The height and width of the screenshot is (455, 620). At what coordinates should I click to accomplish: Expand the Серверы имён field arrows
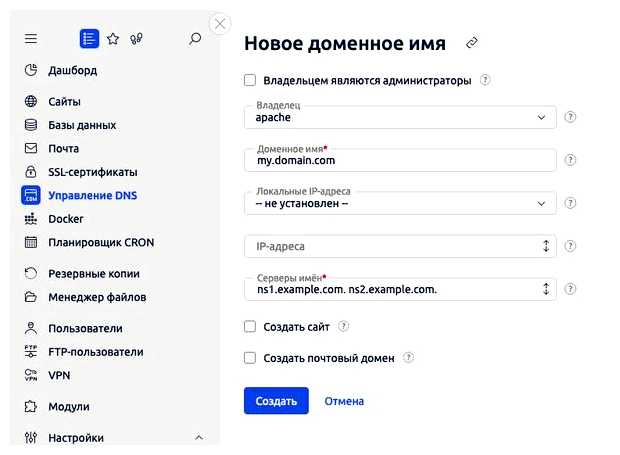(546, 289)
